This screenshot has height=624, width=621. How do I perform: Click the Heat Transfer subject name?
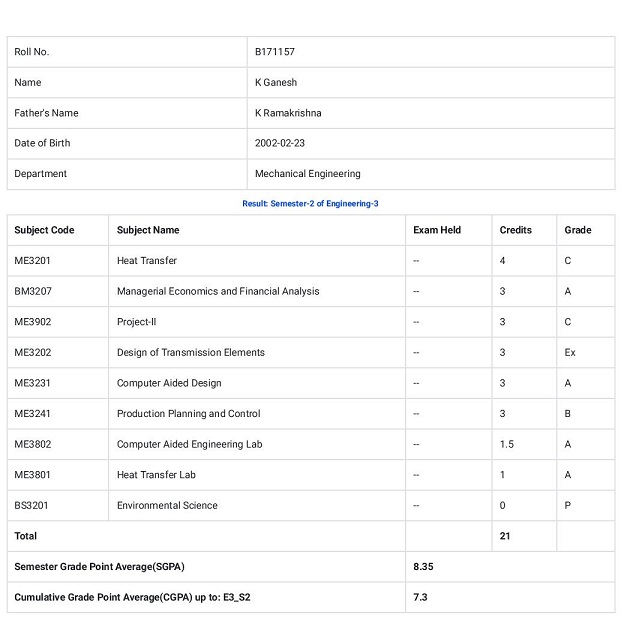click(x=146, y=261)
